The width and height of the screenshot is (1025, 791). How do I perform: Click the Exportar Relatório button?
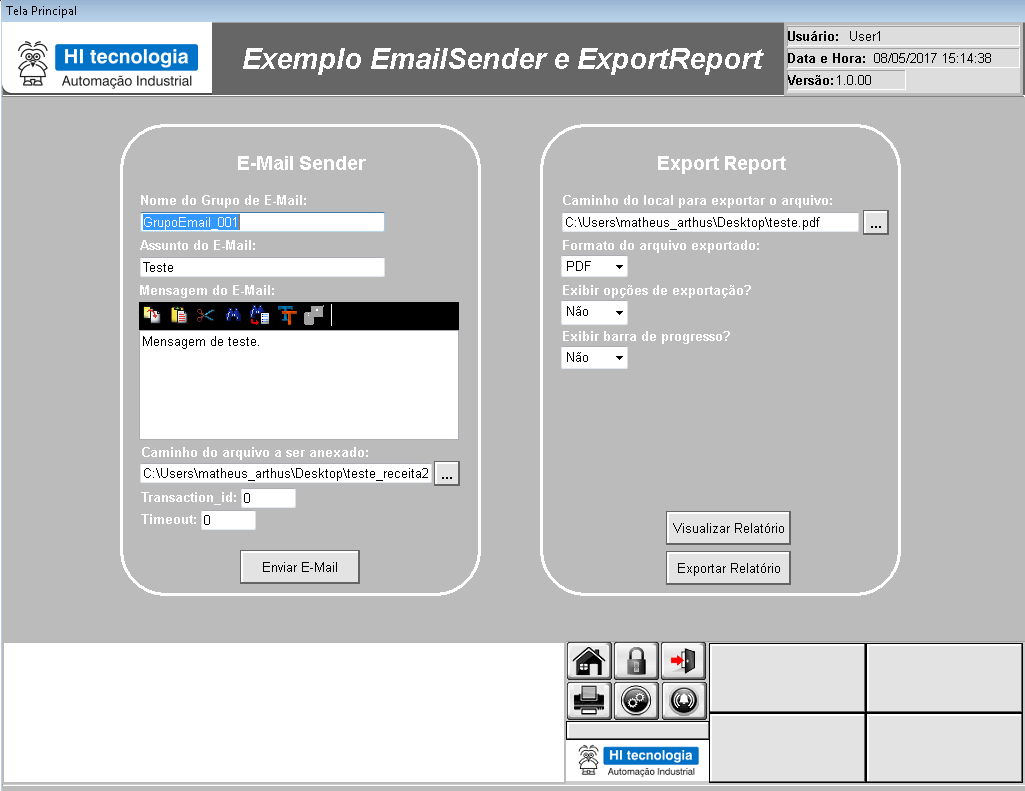tap(728, 568)
